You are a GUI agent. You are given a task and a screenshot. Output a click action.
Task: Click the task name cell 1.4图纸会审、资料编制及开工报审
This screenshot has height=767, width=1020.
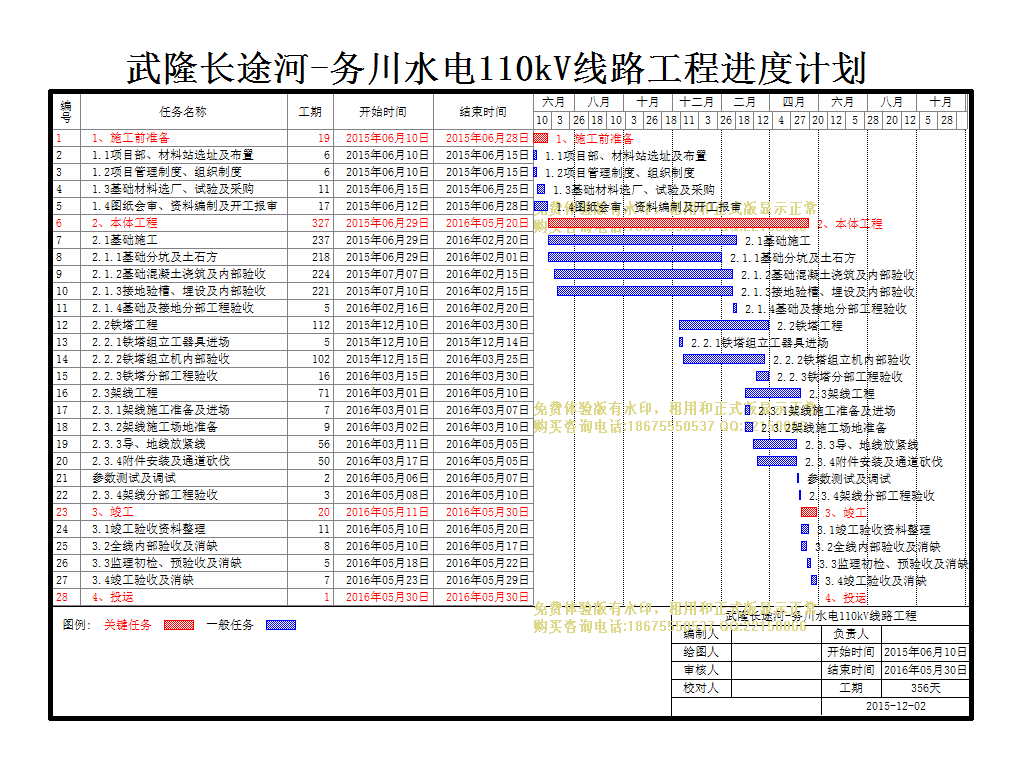click(x=185, y=206)
